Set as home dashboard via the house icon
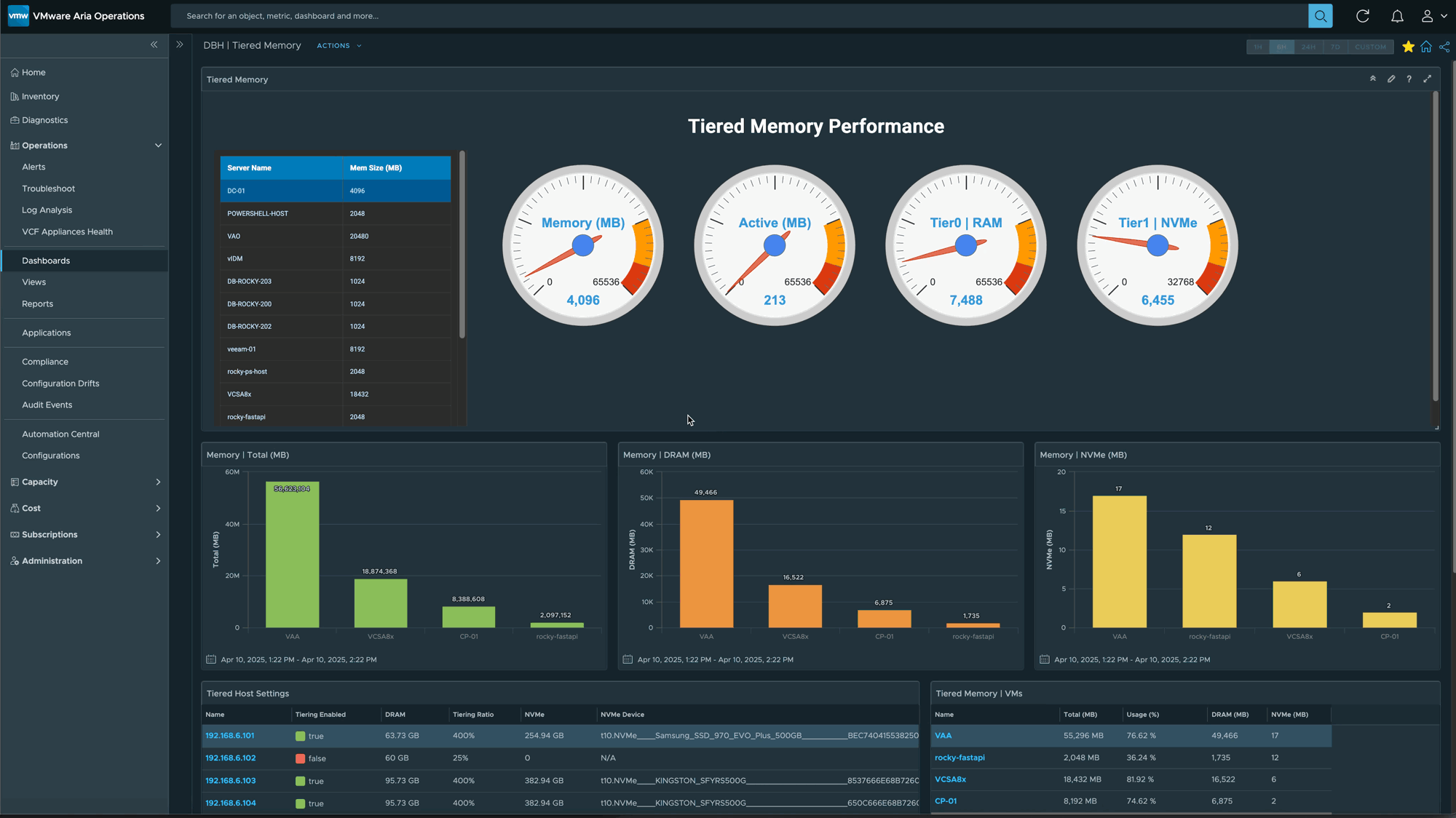 click(1426, 47)
